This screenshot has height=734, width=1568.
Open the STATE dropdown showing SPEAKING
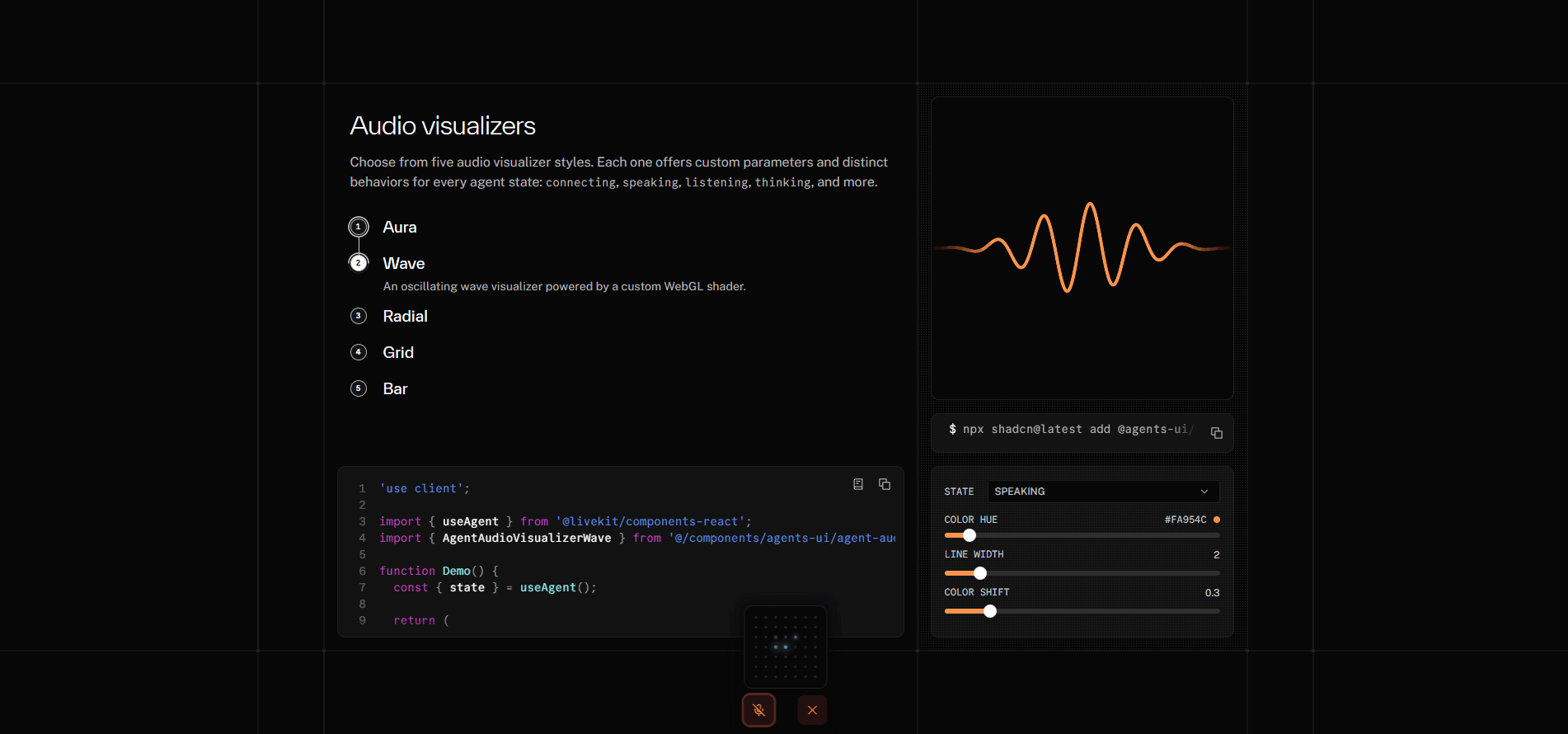point(1103,492)
